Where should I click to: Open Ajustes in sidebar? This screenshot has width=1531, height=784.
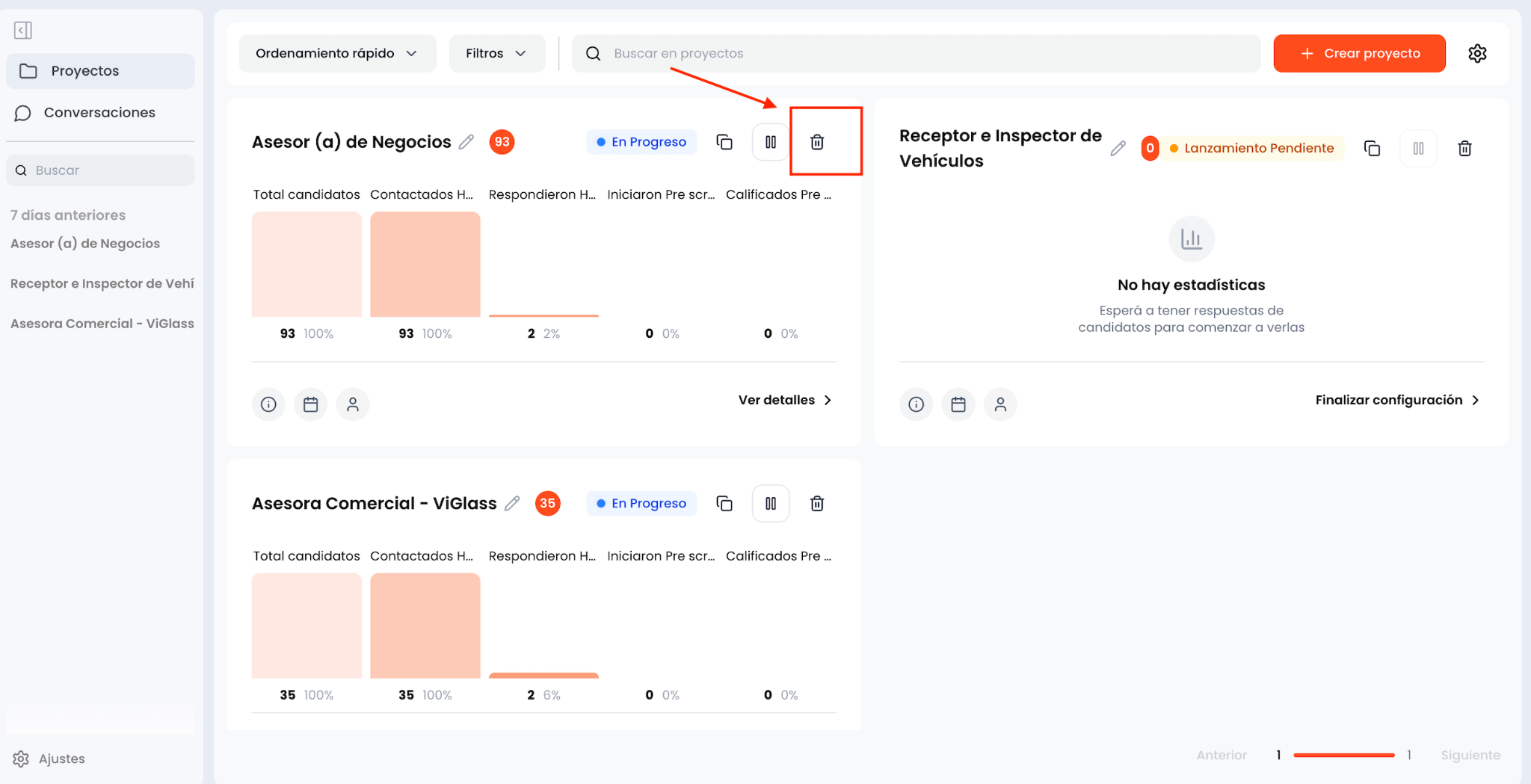(49, 759)
